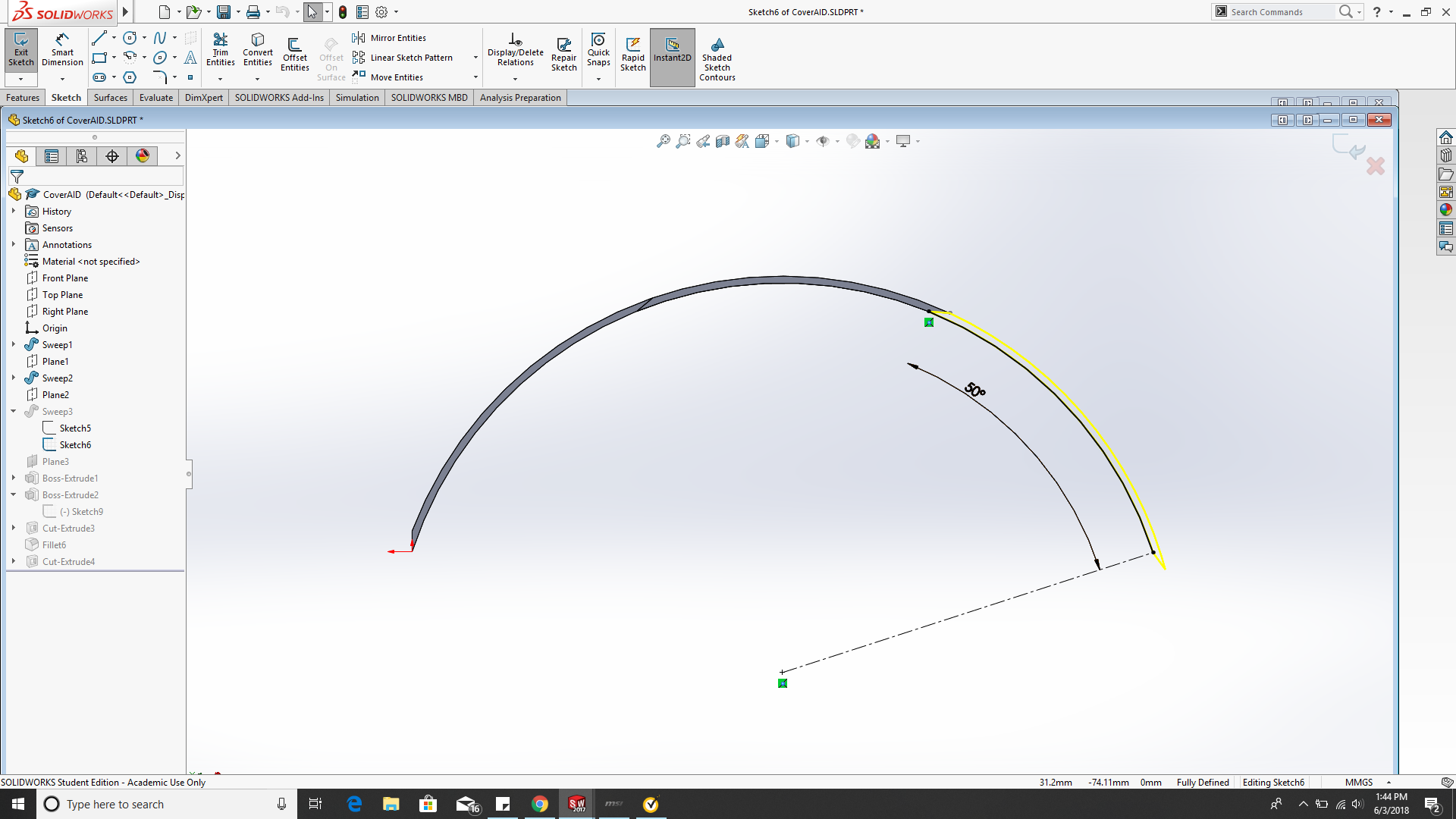This screenshot has height=819, width=1456.
Task: Open the PropertyManager tab icon
Action: coord(52,156)
